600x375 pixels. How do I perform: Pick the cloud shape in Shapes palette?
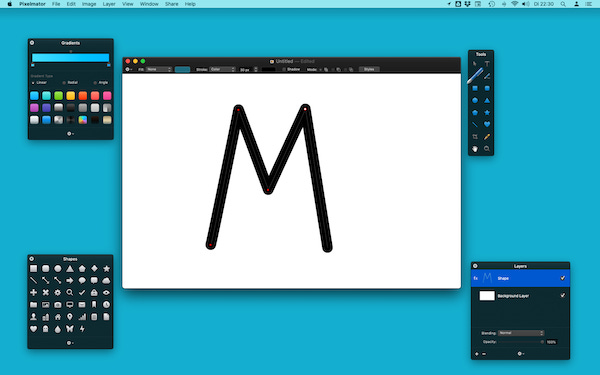click(x=106, y=280)
